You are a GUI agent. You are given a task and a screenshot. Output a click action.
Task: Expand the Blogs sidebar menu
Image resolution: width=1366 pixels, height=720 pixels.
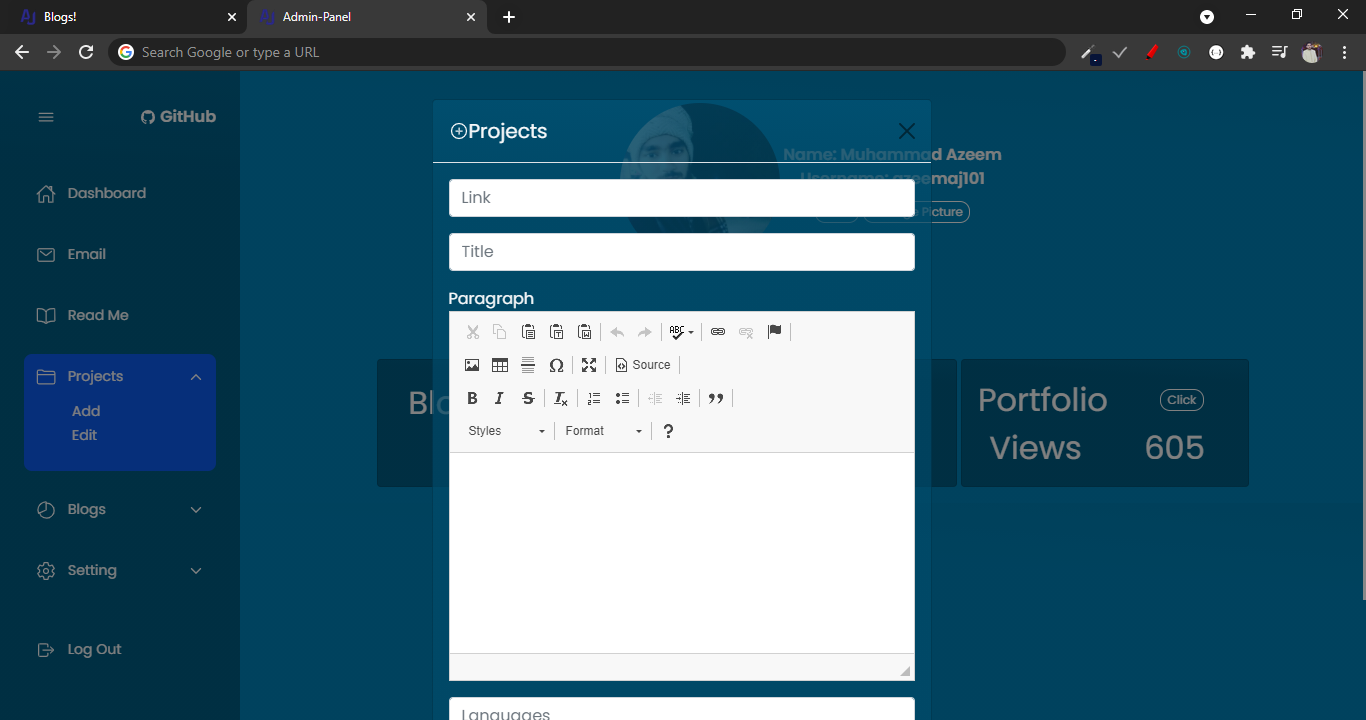pos(120,509)
